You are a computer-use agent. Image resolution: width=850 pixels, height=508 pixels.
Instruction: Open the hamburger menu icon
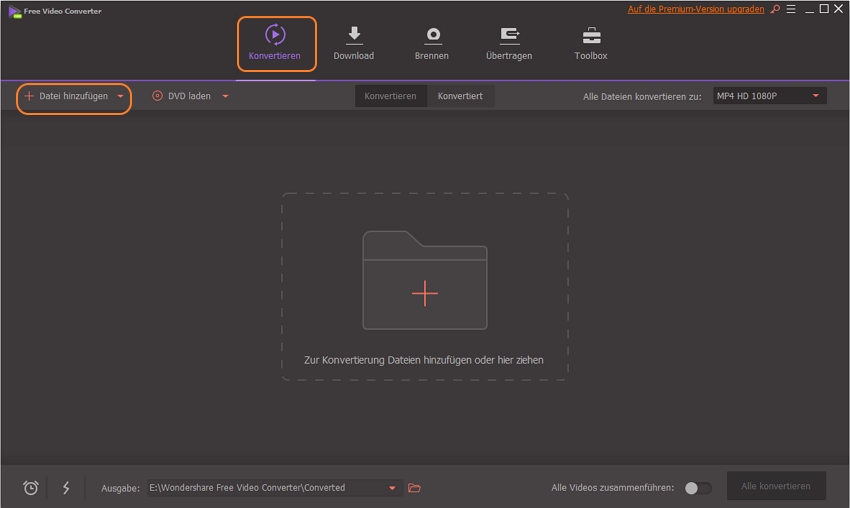[x=791, y=9]
